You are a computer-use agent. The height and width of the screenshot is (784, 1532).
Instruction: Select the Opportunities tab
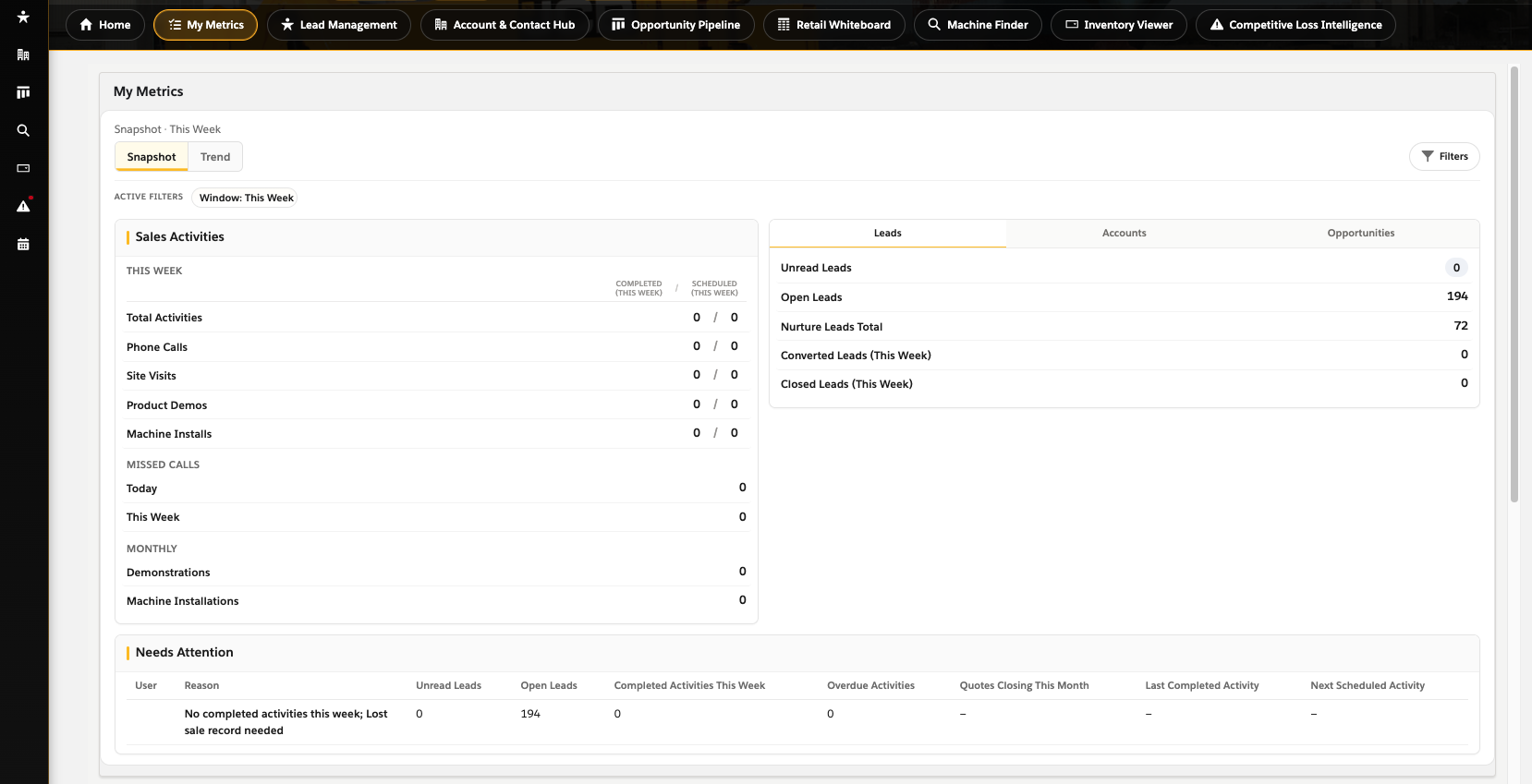(1361, 234)
